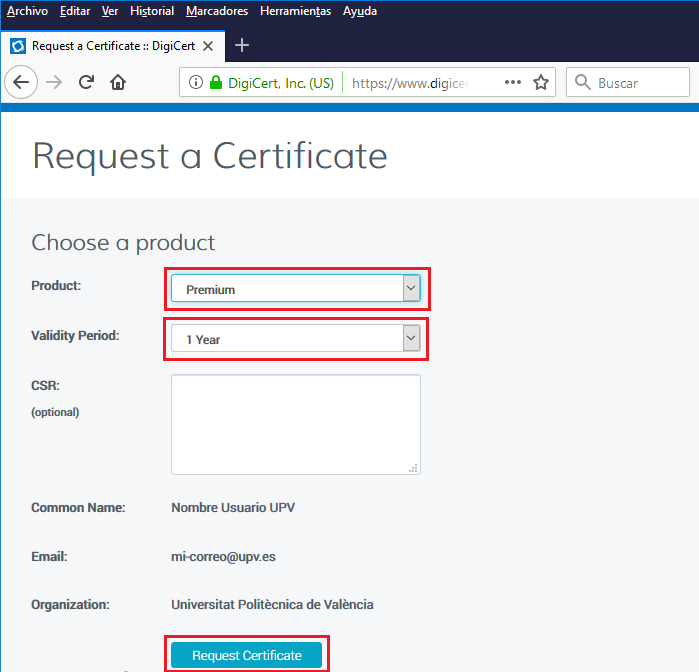
Task: Click the green padlock security icon
Action: (x=215, y=83)
